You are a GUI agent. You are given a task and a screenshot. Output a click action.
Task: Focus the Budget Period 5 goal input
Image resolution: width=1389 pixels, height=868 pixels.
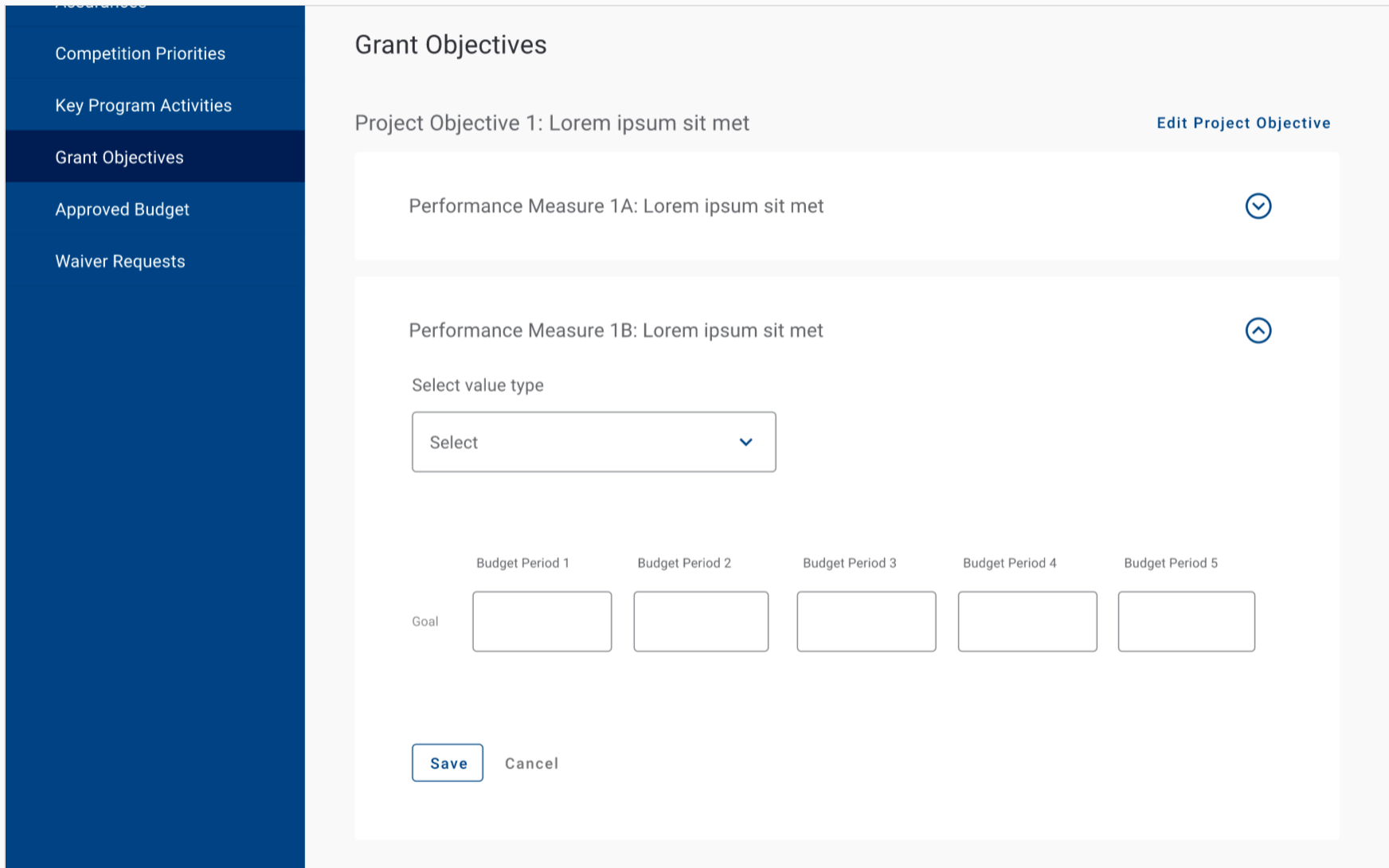click(1186, 621)
